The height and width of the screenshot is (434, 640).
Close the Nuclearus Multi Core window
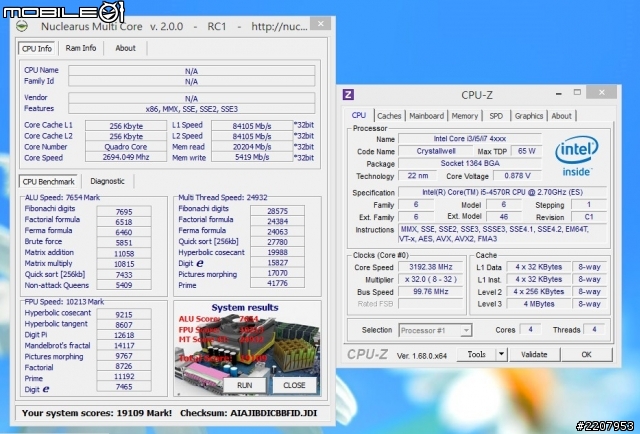click(321, 24)
